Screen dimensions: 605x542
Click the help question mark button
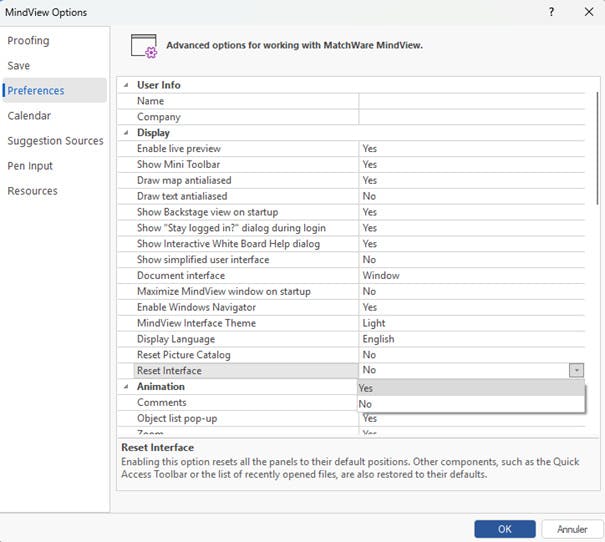551,12
